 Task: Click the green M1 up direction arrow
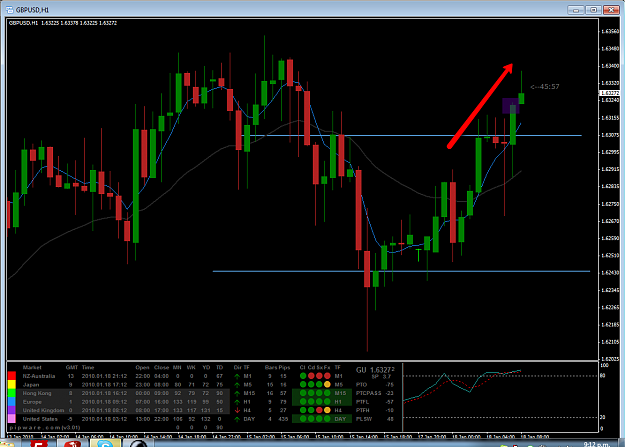[237, 376]
